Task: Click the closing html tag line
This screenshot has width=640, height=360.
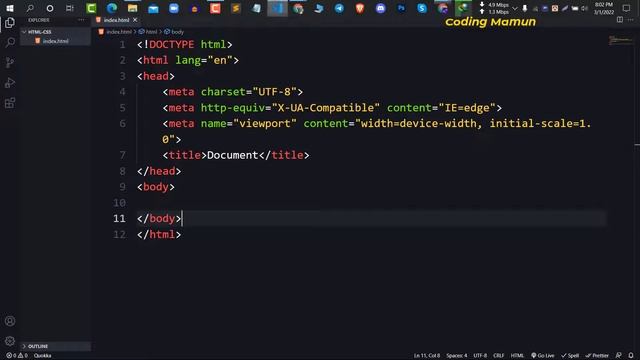Action: click(x=159, y=235)
